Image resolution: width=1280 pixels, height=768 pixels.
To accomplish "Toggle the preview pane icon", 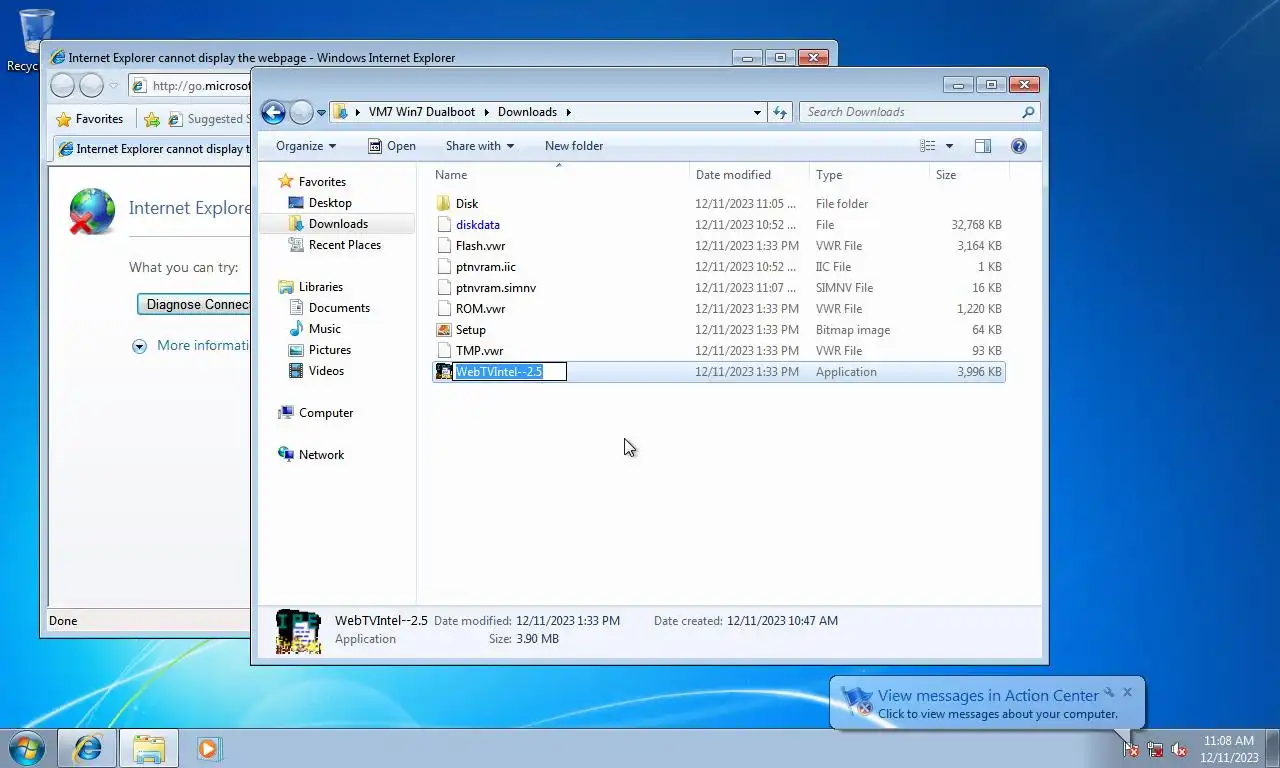I will click(x=983, y=146).
